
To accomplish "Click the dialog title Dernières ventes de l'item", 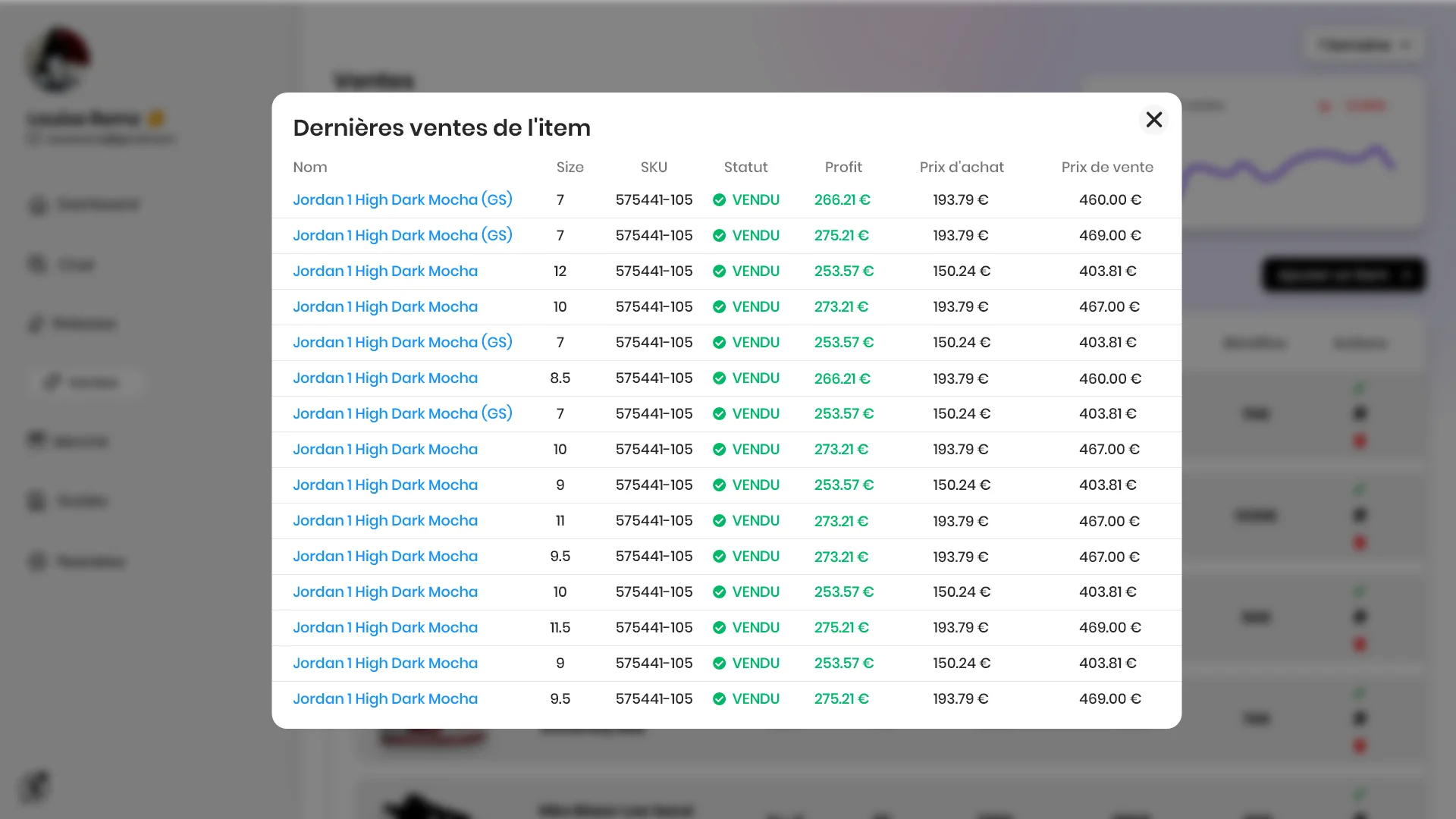I will click(441, 128).
